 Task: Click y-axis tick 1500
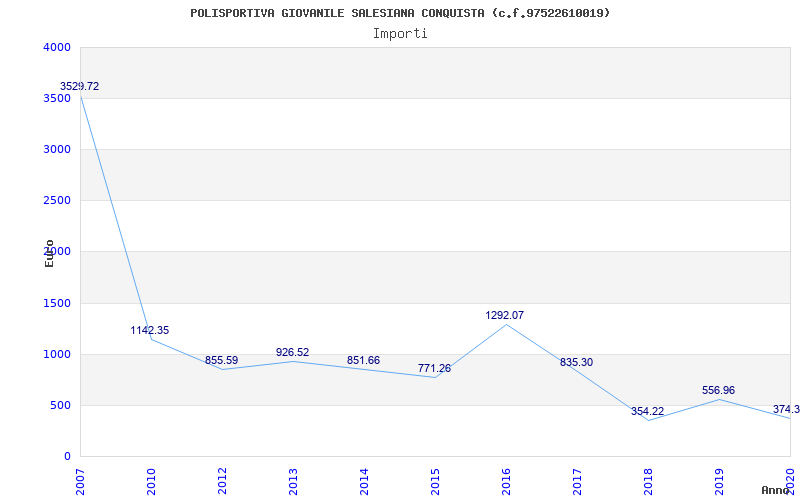coord(58,304)
